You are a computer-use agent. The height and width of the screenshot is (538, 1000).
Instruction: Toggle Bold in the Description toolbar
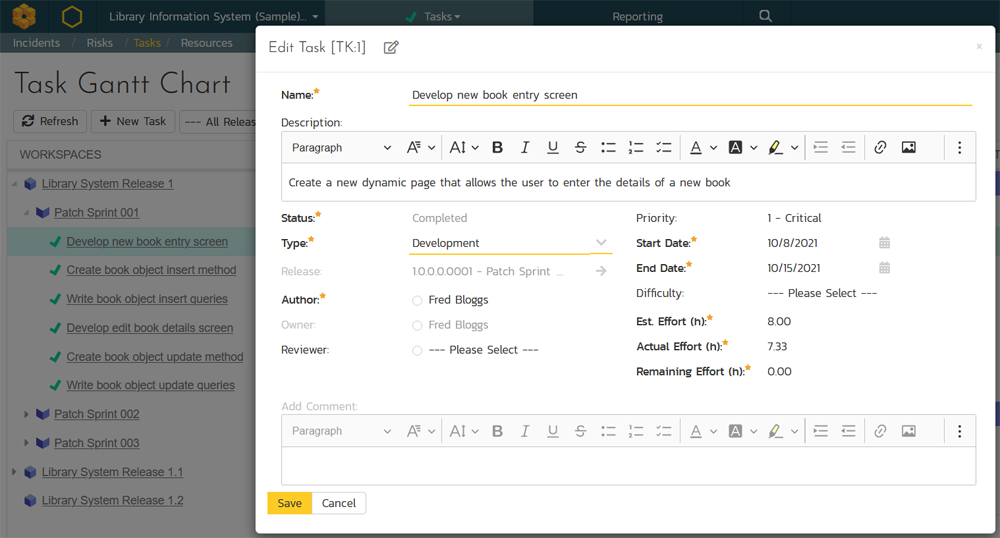tap(497, 148)
